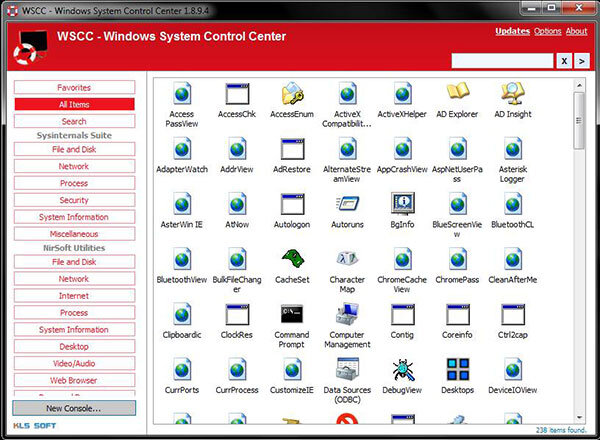Launch the AppCrashView icon

click(x=403, y=148)
